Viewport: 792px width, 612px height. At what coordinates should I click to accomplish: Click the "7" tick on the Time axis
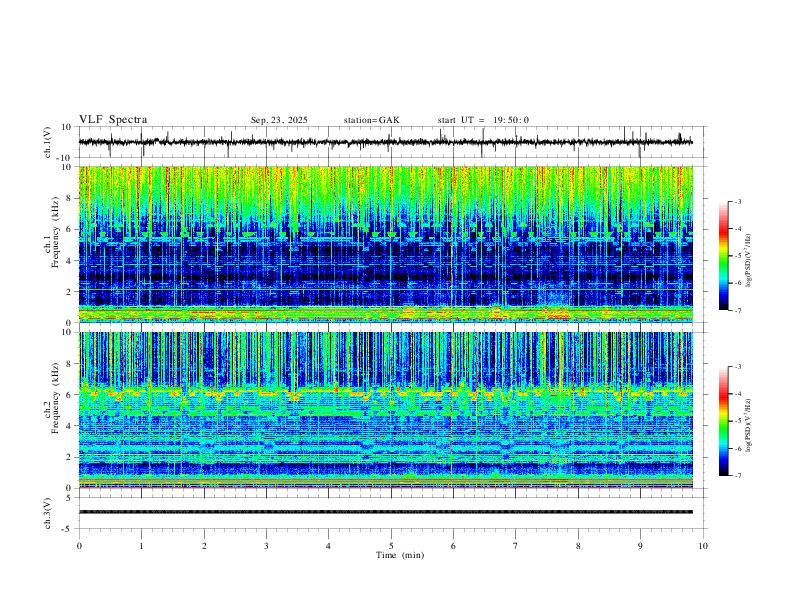pyautogui.click(x=516, y=546)
